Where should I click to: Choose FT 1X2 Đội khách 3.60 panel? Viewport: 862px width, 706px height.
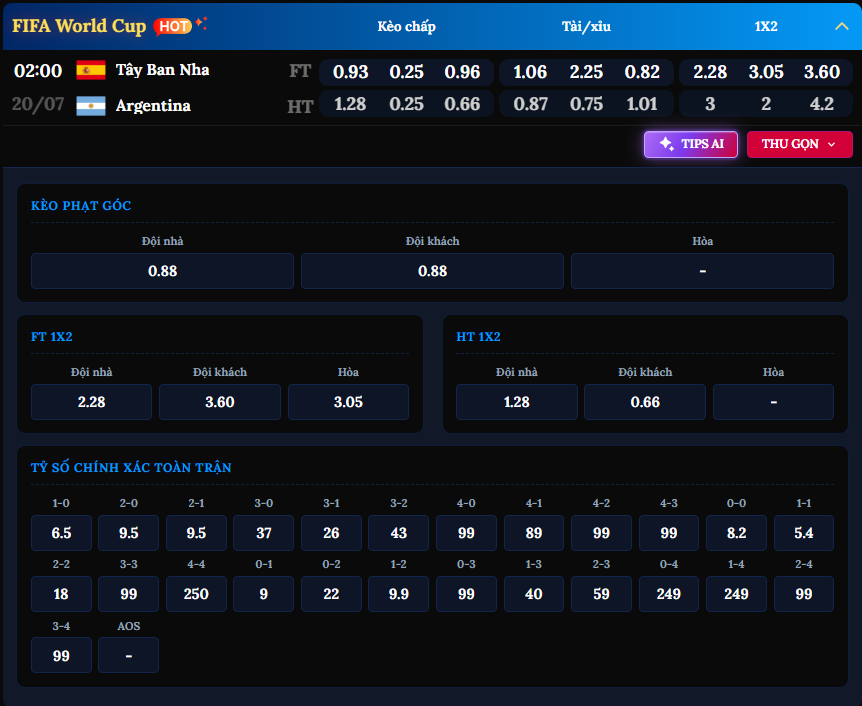[x=220, y=402]
